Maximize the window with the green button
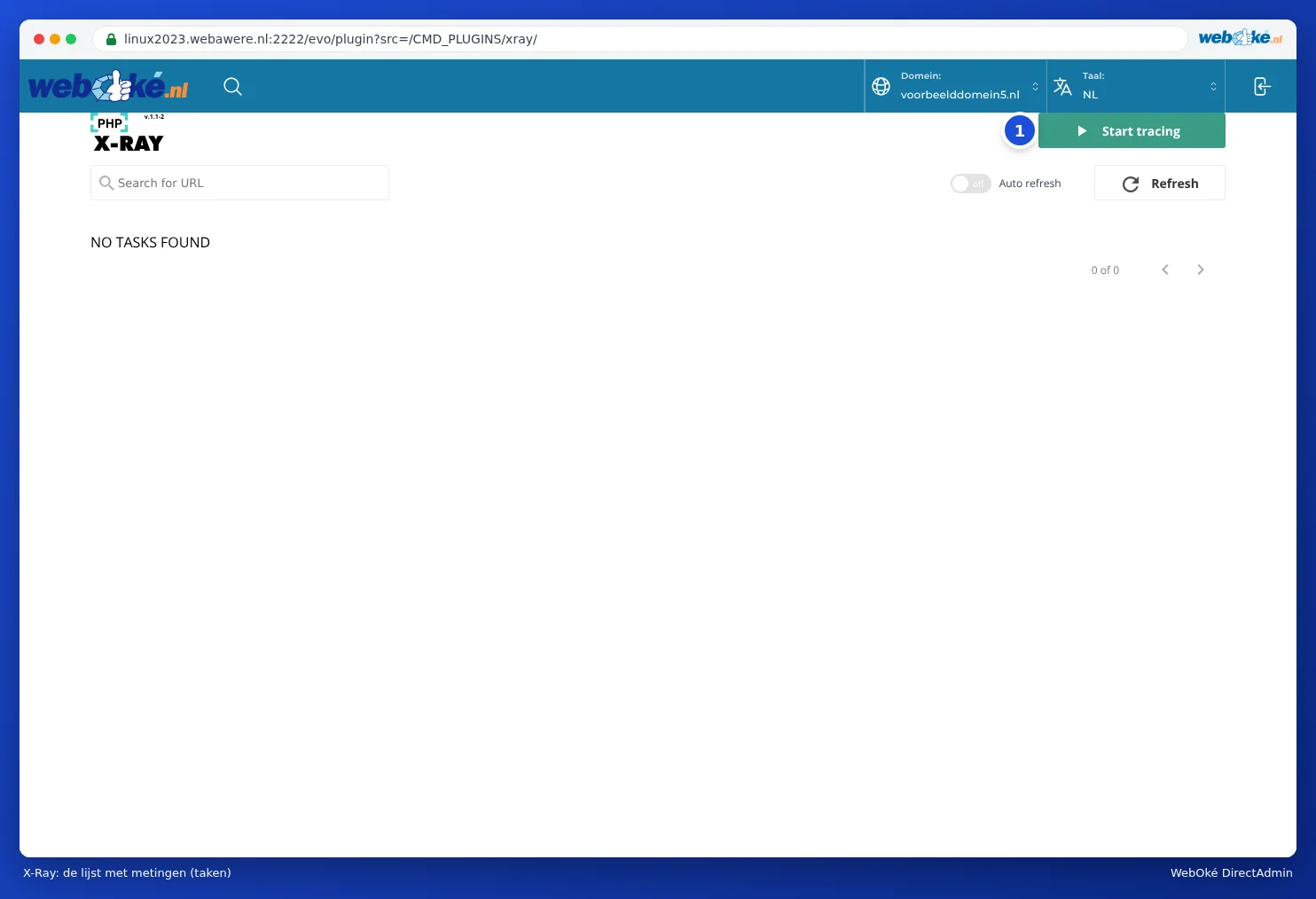The height and width of the screenshot is (899, 1316). pyautogui.click(x=71, y=39)
